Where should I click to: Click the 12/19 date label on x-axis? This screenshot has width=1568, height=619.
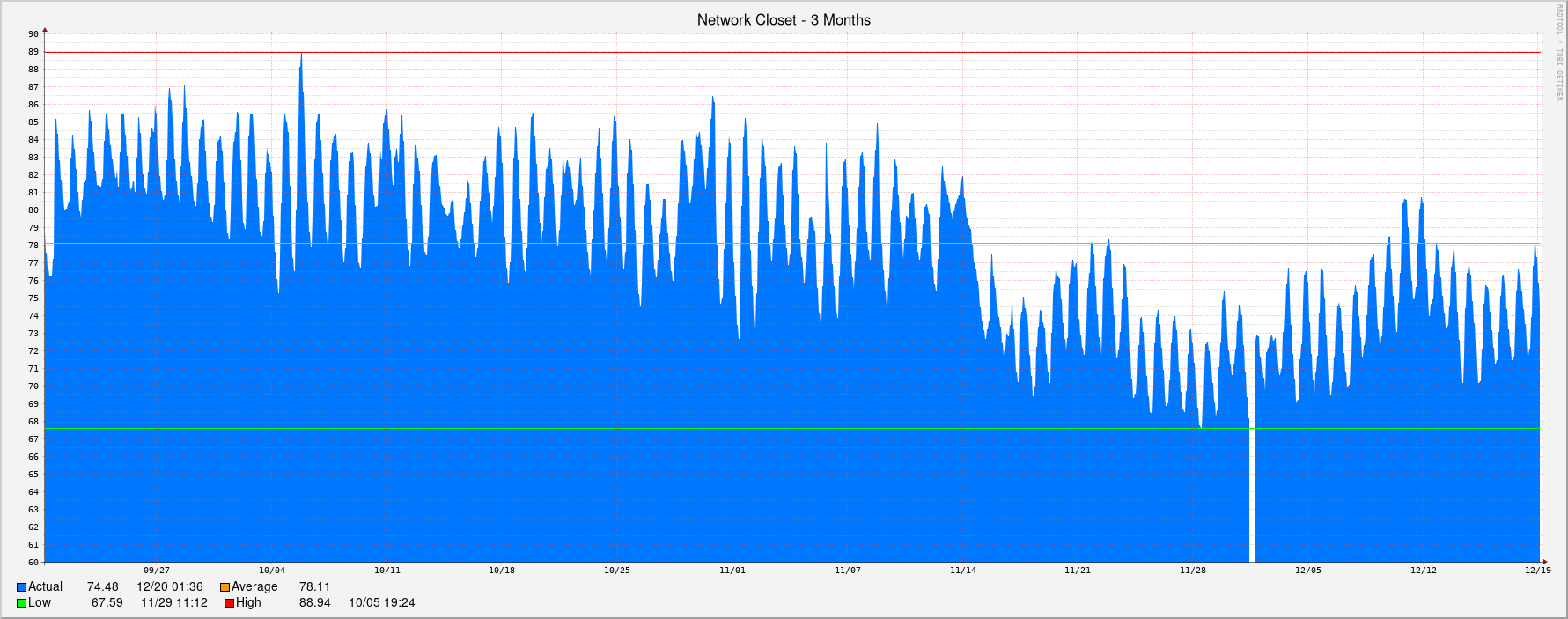click(1538, 571)
